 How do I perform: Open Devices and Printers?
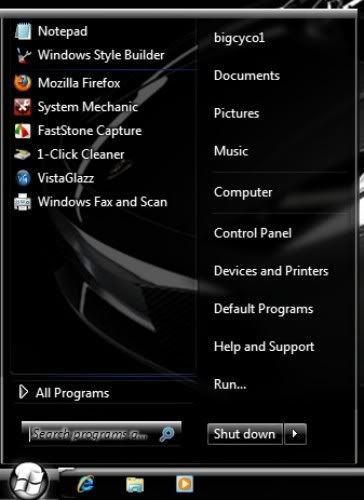point(271,271)
